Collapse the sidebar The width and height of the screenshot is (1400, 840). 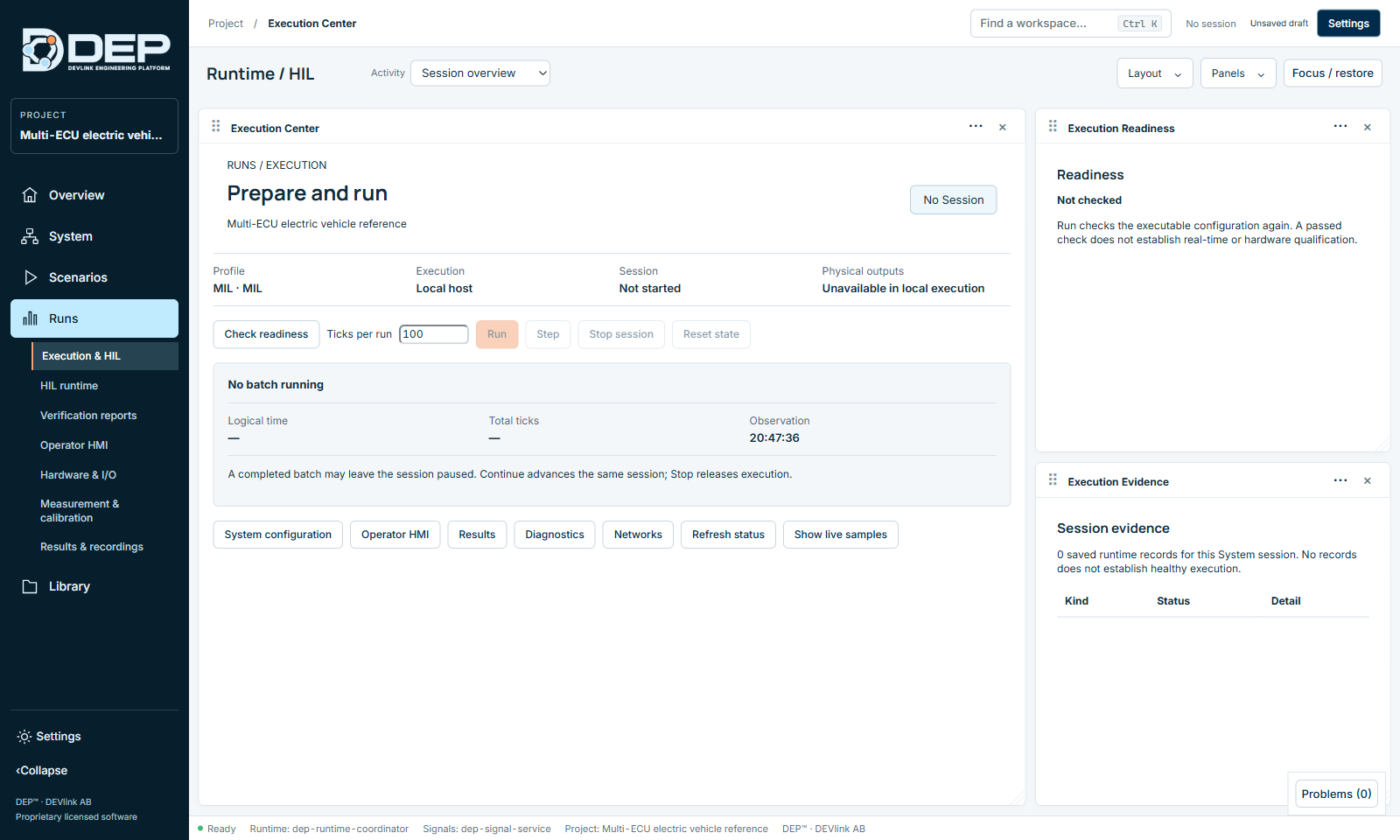[42, 771]
